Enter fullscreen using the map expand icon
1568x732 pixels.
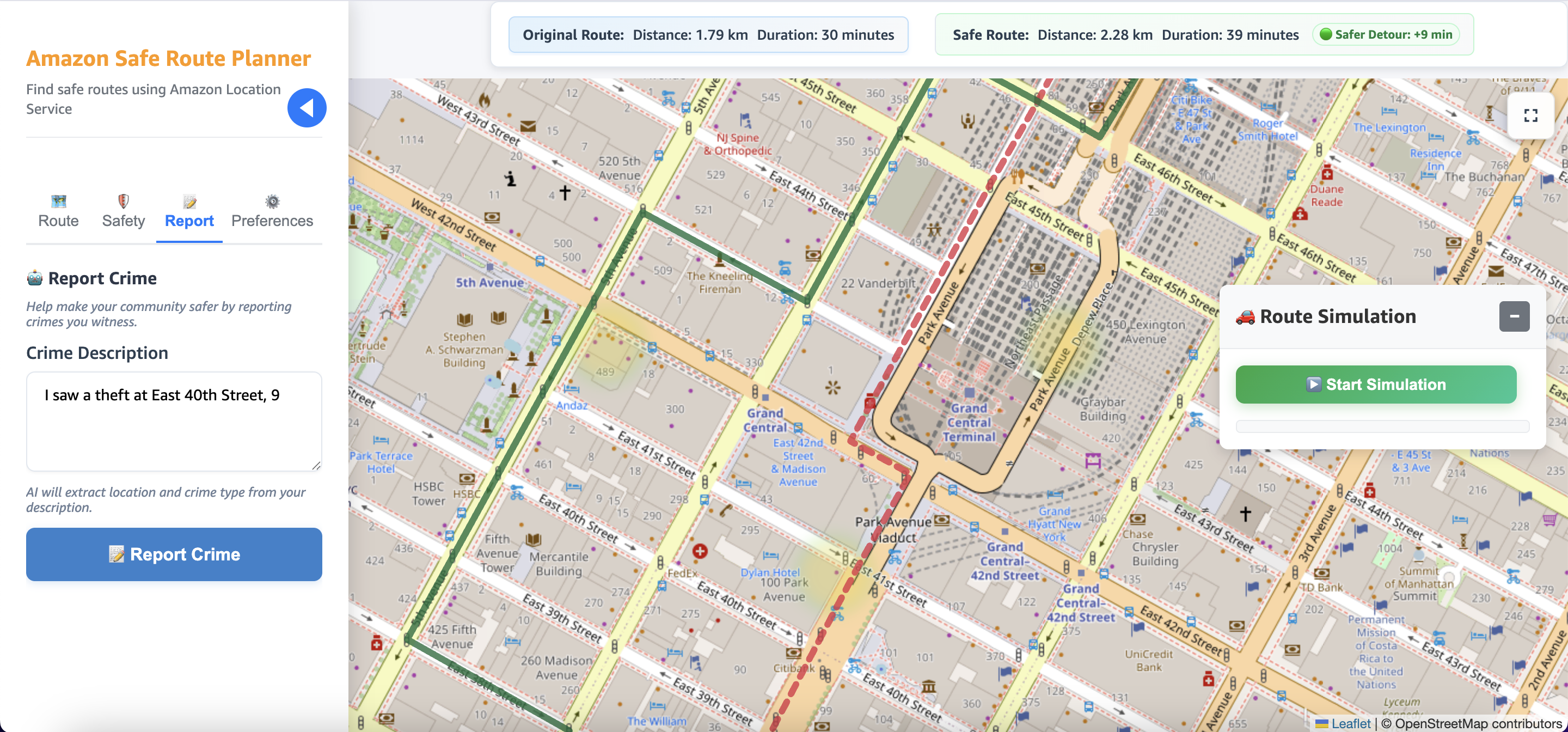[1532, 115]
